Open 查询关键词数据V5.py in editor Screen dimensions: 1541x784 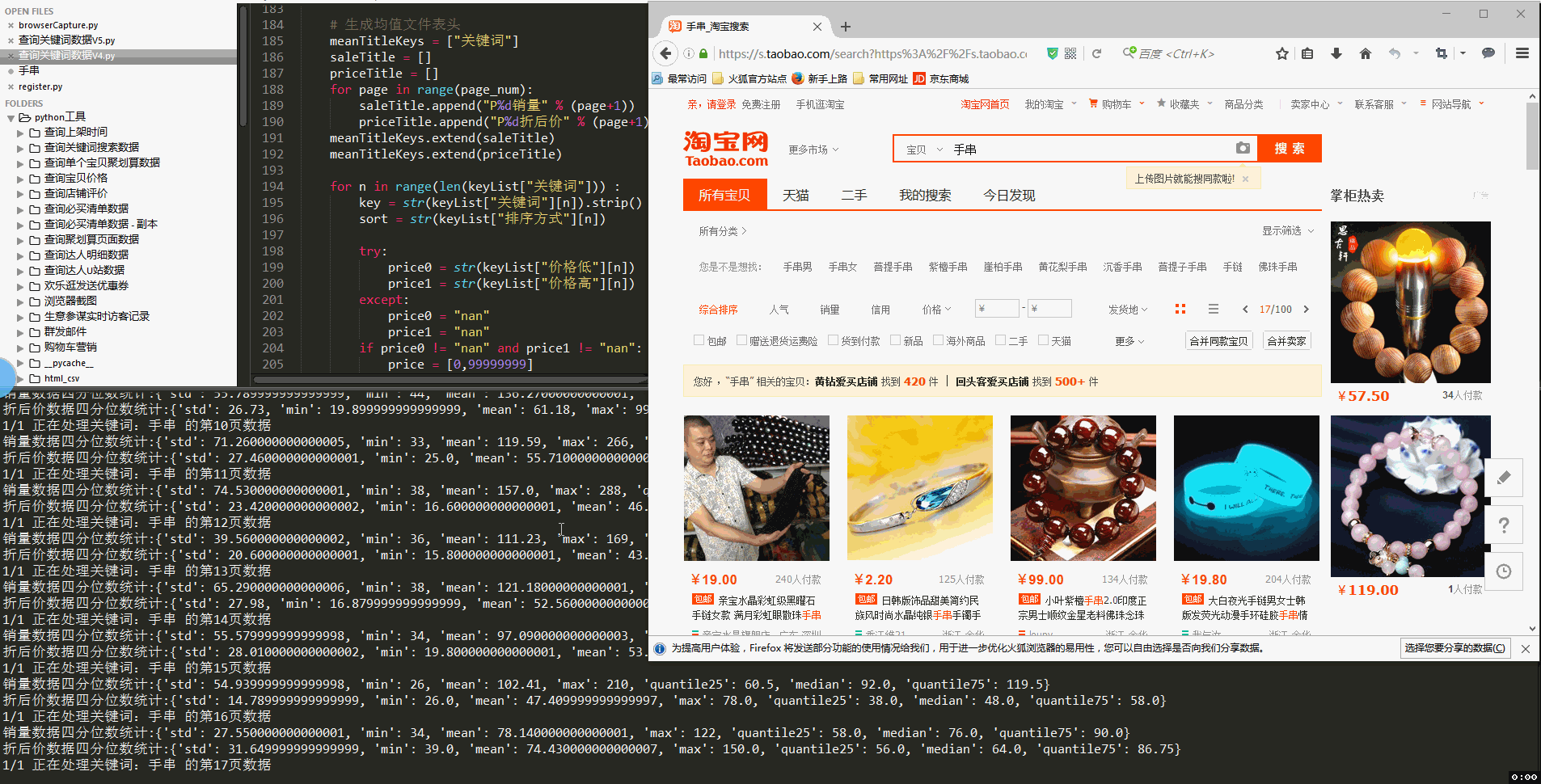66,40
